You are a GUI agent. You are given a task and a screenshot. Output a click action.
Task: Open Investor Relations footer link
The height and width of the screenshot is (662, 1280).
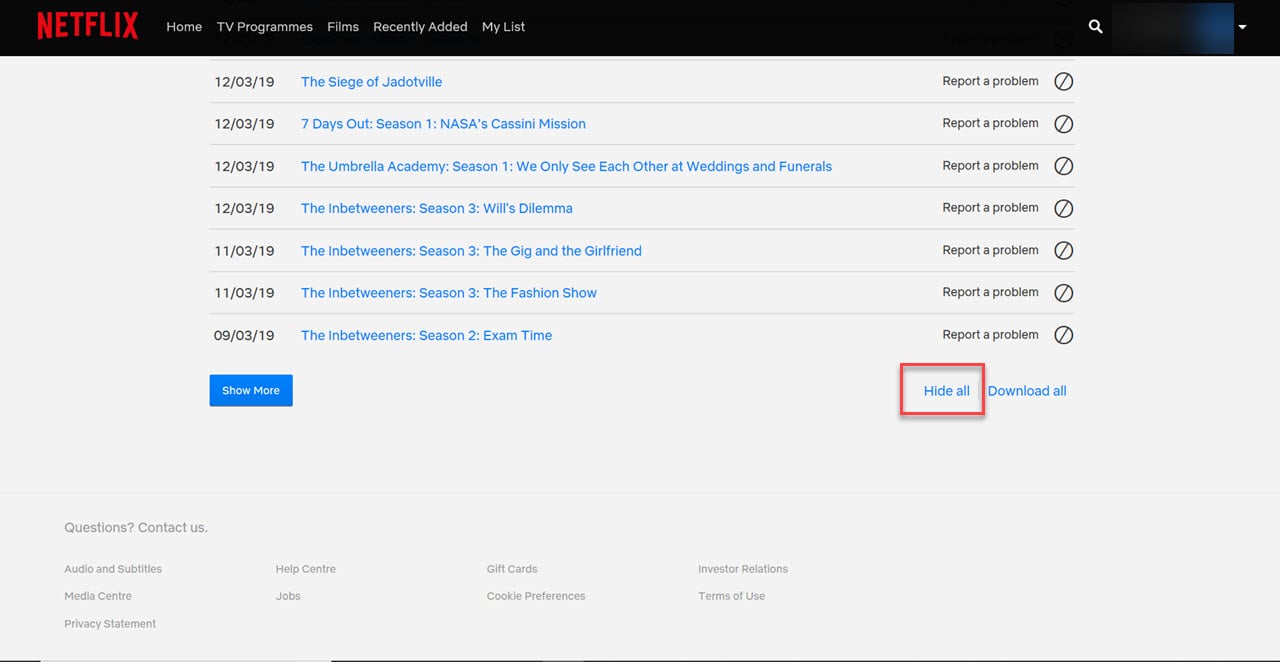pyautogui.click(x=743, y=569)
